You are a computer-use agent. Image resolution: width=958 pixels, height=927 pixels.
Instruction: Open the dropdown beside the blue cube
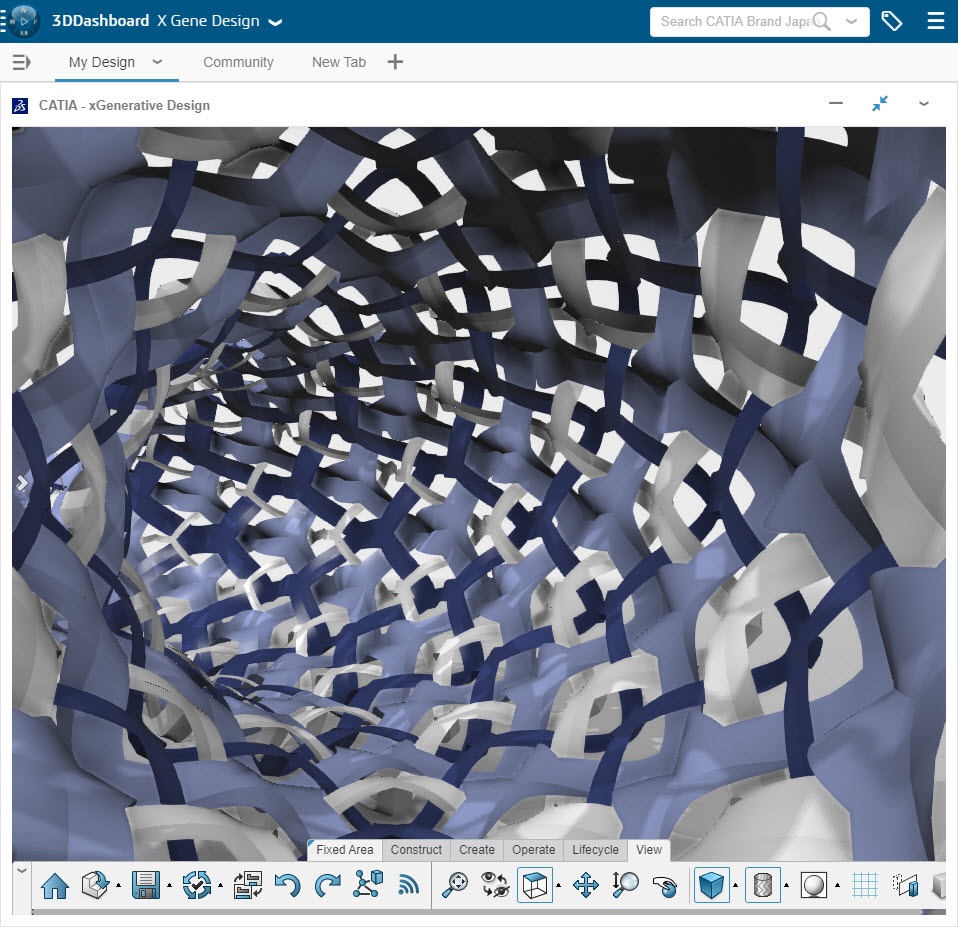pos(735,885)
